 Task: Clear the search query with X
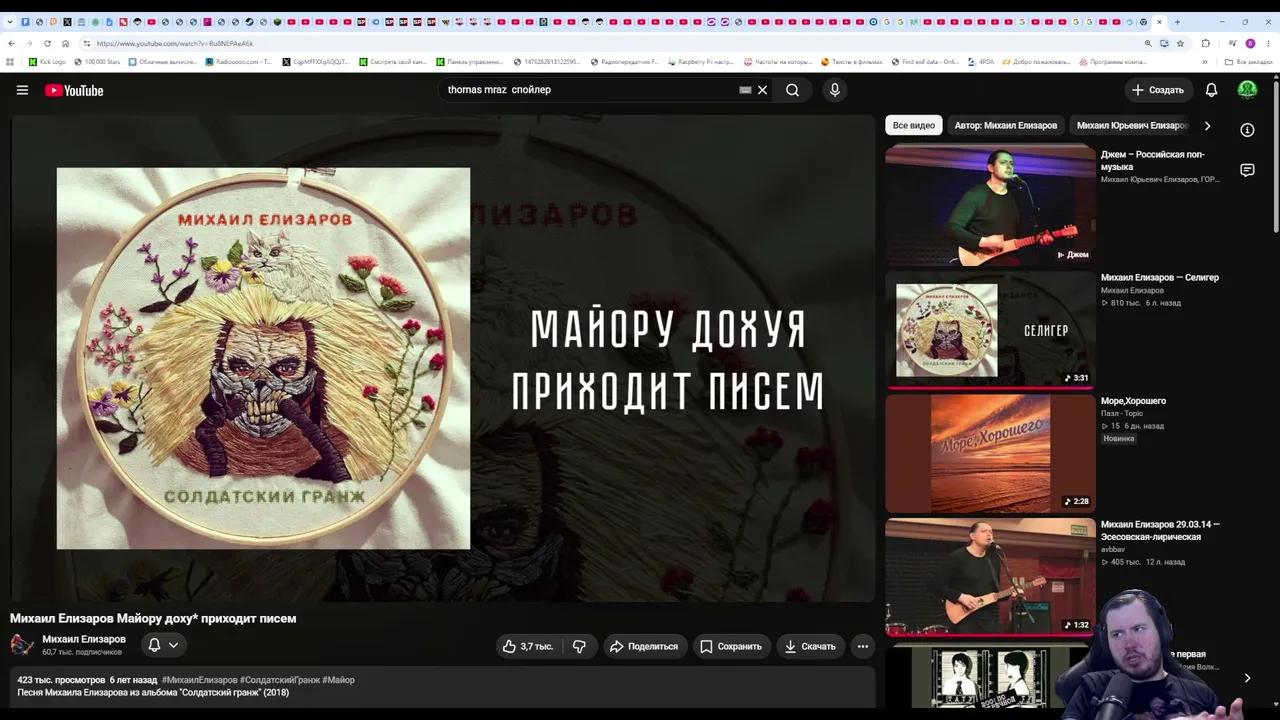coord(762,90)
